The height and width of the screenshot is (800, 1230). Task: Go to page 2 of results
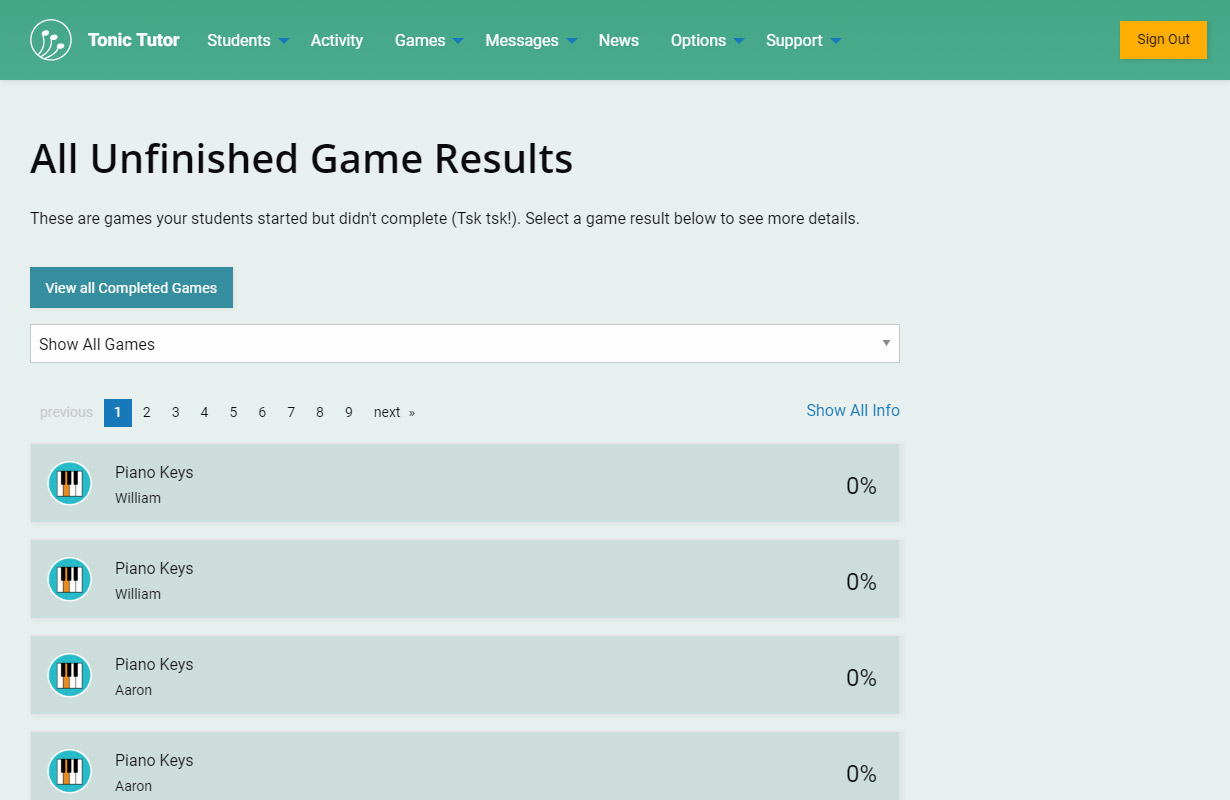point(147,412)
